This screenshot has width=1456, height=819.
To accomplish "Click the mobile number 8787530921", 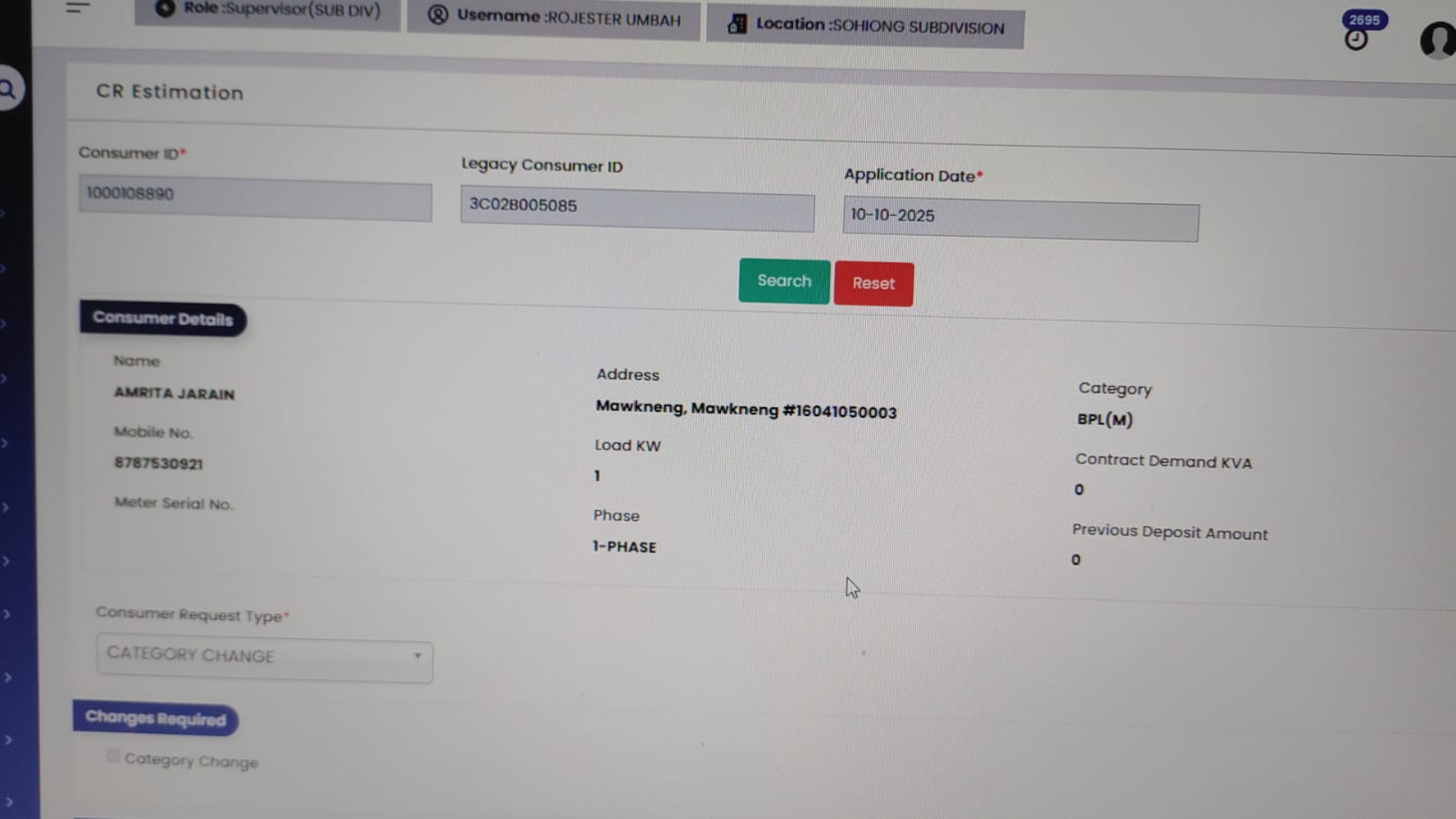I will coord(158,463).
